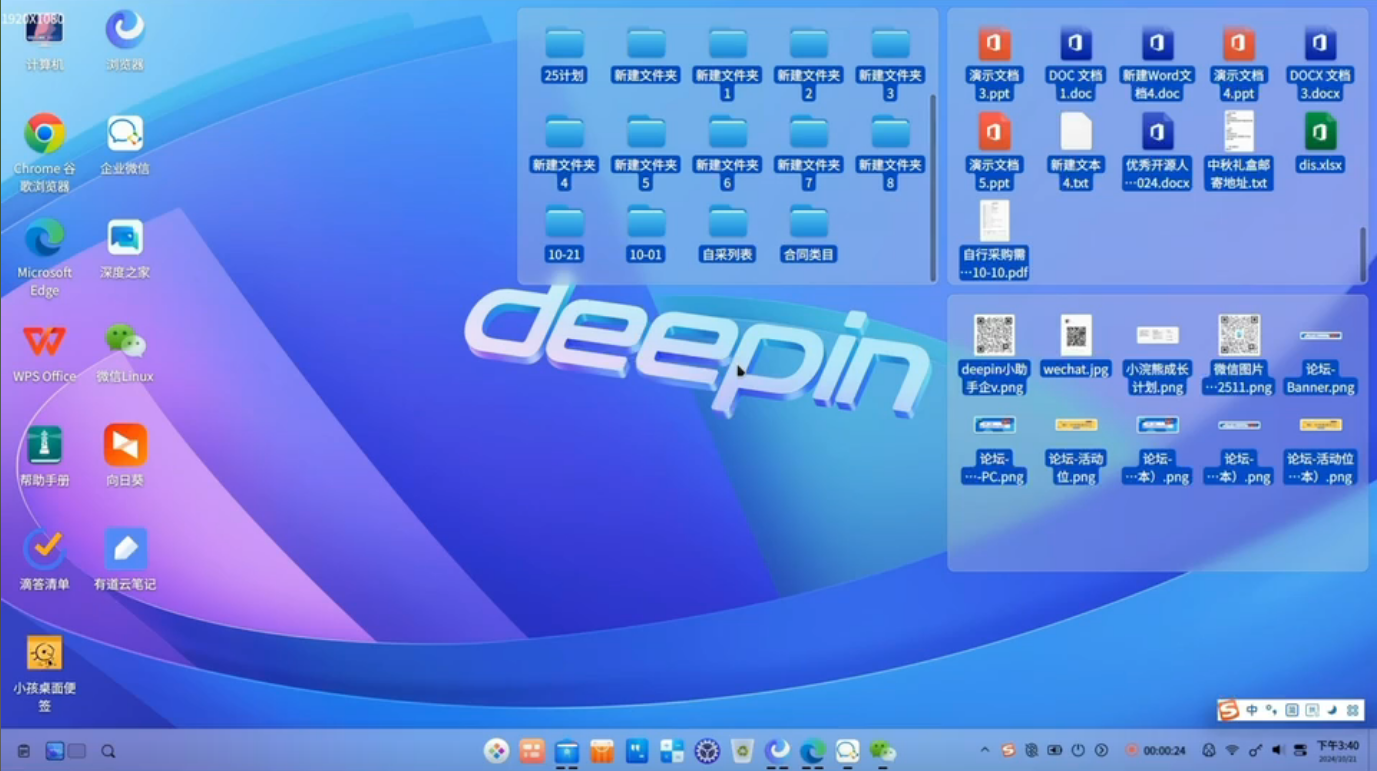The height and width of the screenshot is (771, 1377).
Task: Select the 自采列表 folder
Action: pyautogui.click(x=727, y=234)
